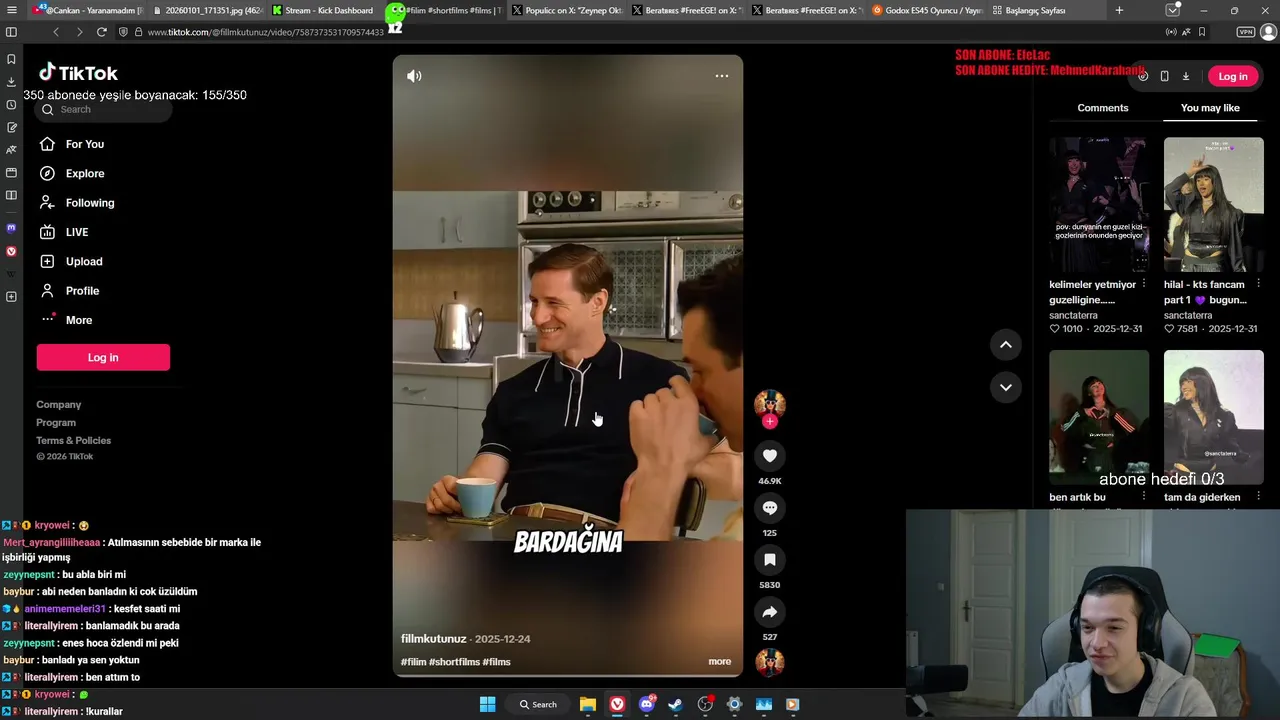Open Discord from taskbar

tap(647, 704)
